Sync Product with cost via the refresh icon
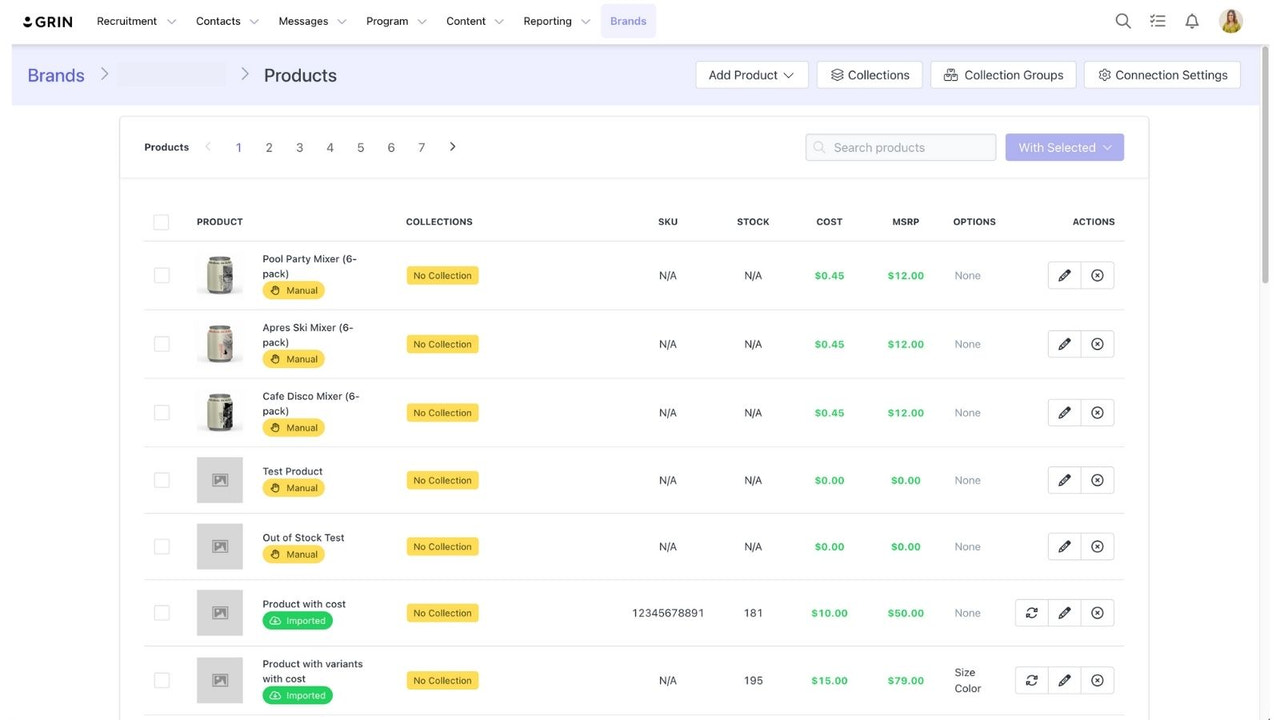This screenshot has height=720, width=1280. 1031,612
